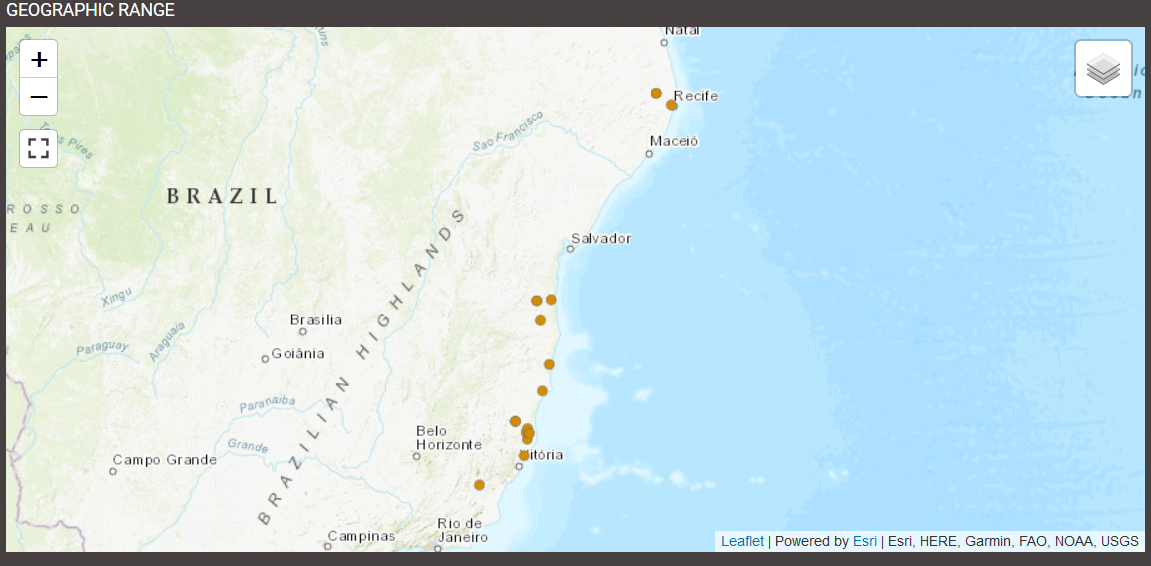Click the Campo Grande city label
Image resolution: width=1151 pixels, height=566 pixels.
point(164,460)
